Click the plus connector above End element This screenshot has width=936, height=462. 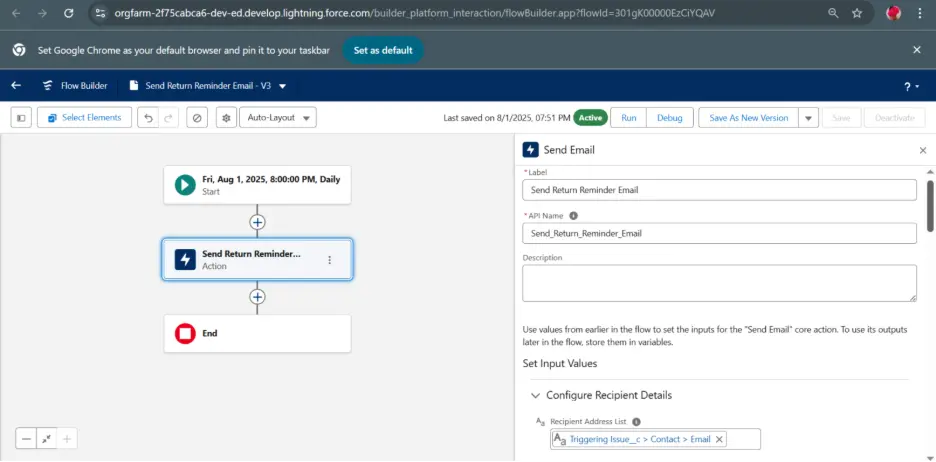257,297
